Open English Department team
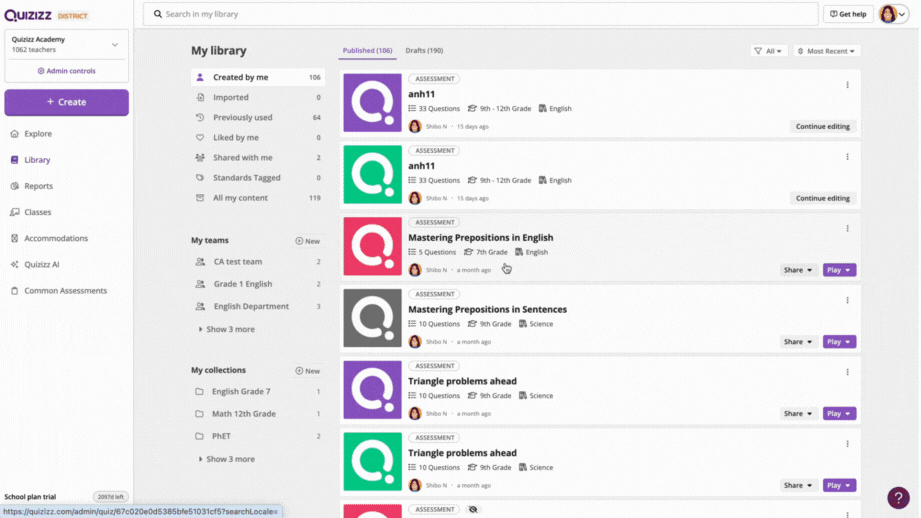The width and height of the screenshot is (921, 518). coord(258,307)
